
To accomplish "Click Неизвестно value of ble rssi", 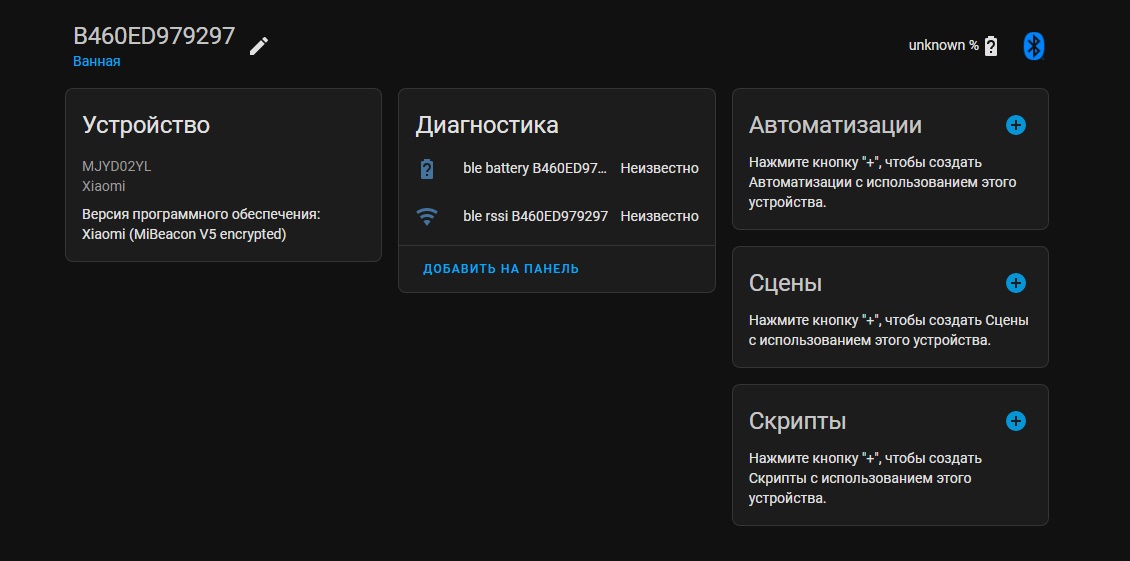I will point(659,216).
